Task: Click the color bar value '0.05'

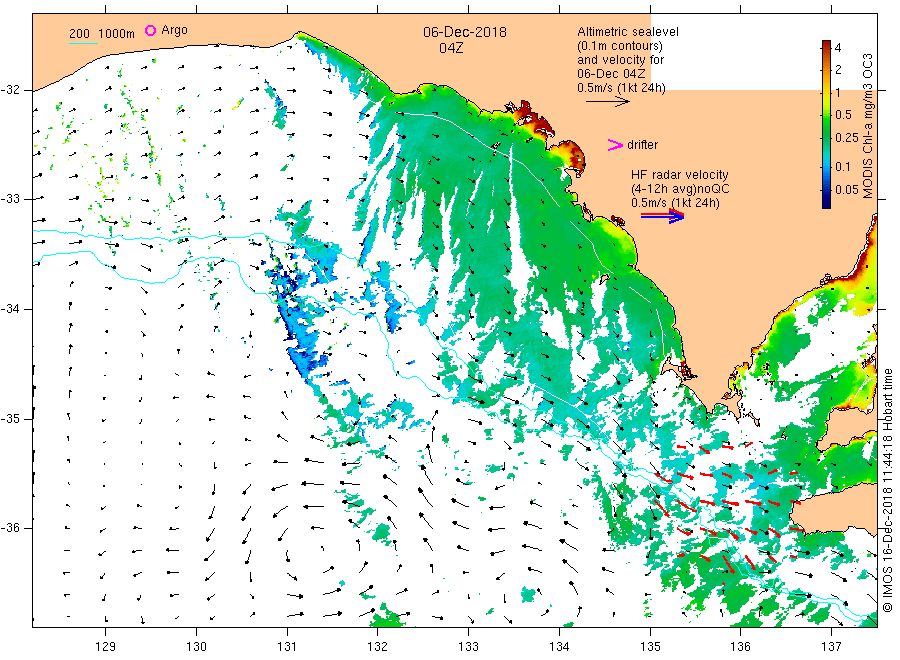Action: [847, 190]
